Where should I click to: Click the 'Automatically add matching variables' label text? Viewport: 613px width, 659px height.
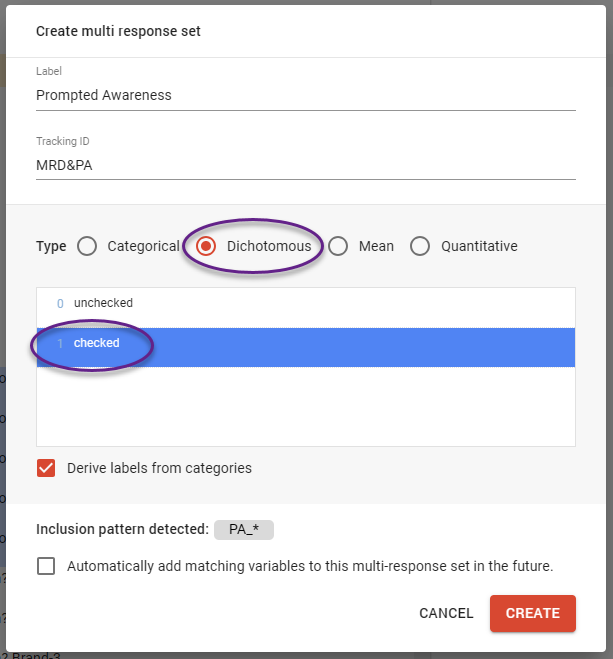coord(310,566)
